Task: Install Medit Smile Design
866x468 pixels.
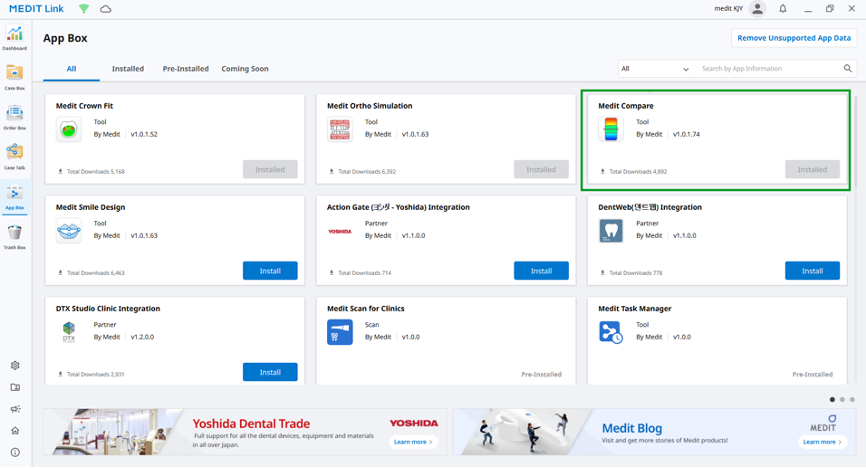Action: coord(270,271)
